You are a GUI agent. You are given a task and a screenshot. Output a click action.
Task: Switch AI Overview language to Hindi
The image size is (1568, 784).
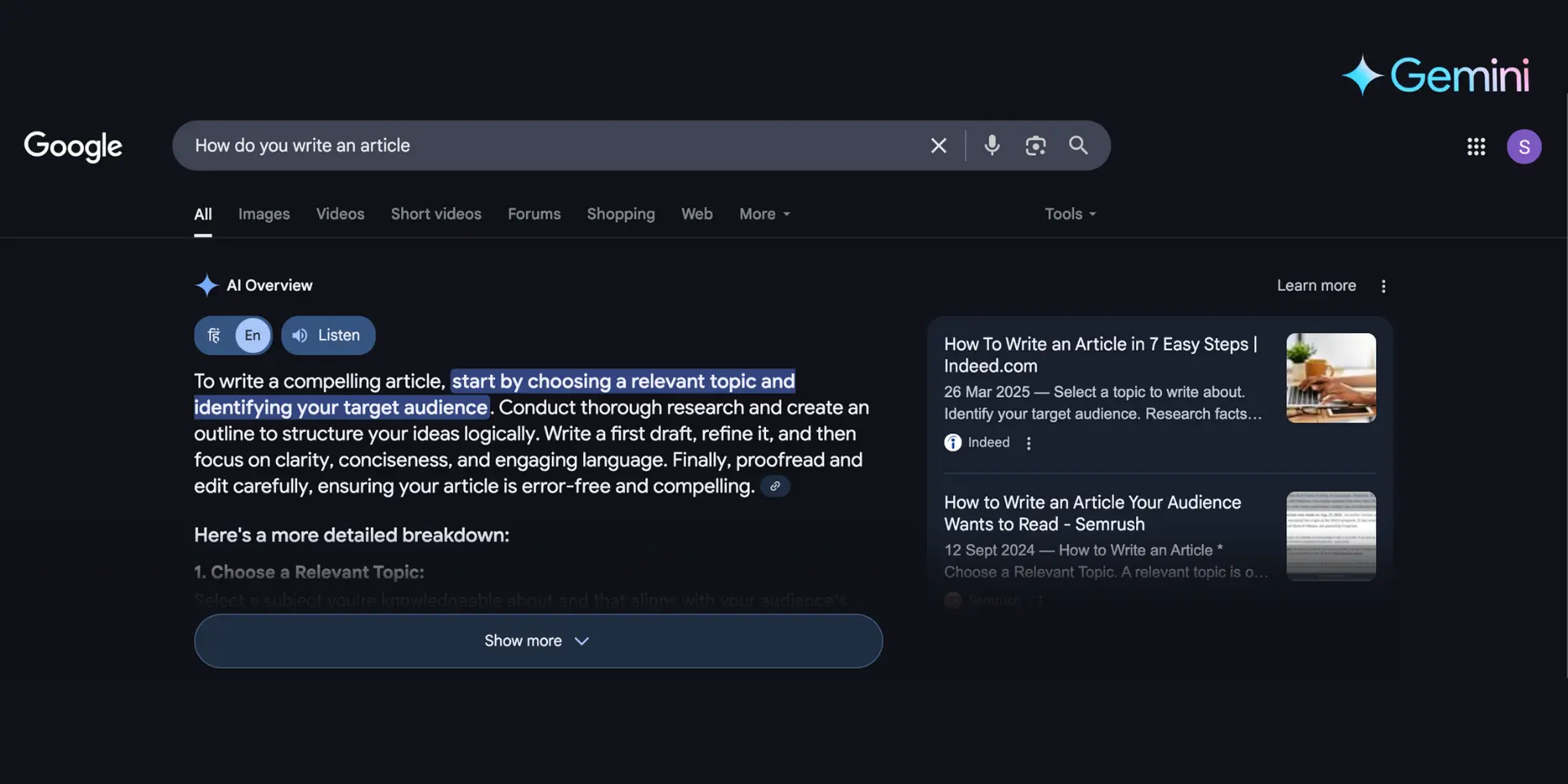point(214,336)
